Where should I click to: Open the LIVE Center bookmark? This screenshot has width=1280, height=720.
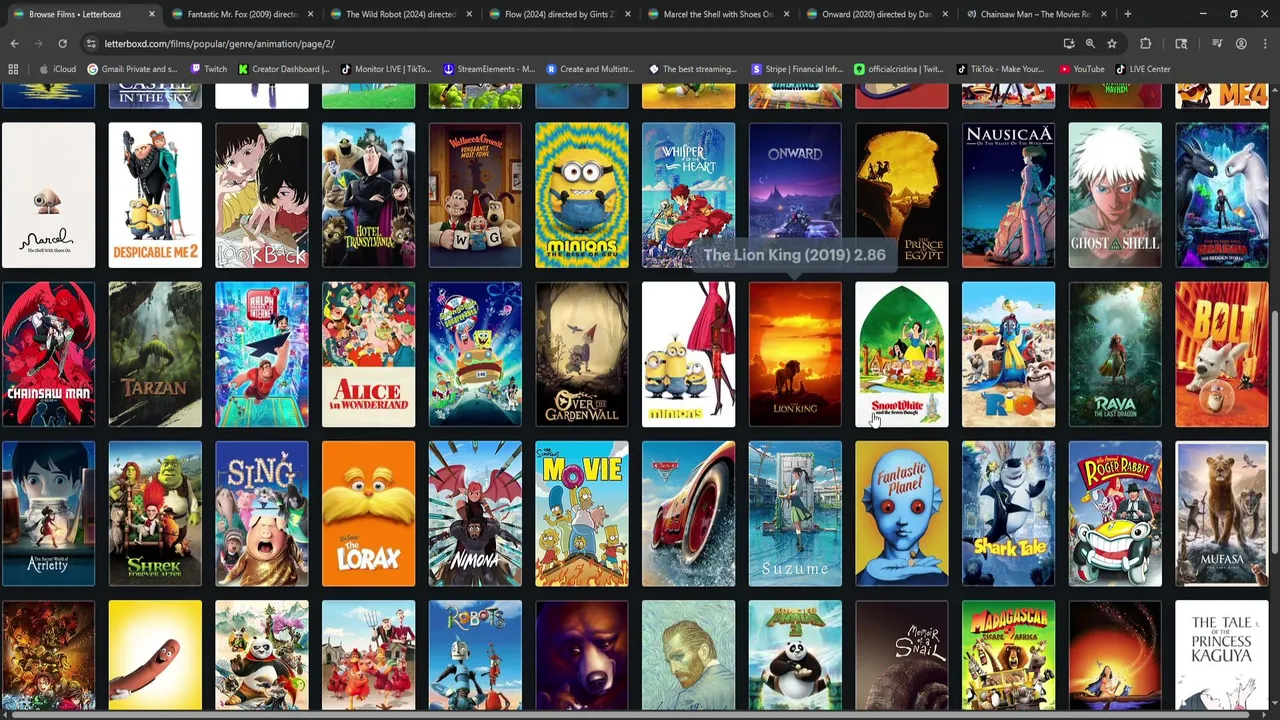[x=1143, y=69]
